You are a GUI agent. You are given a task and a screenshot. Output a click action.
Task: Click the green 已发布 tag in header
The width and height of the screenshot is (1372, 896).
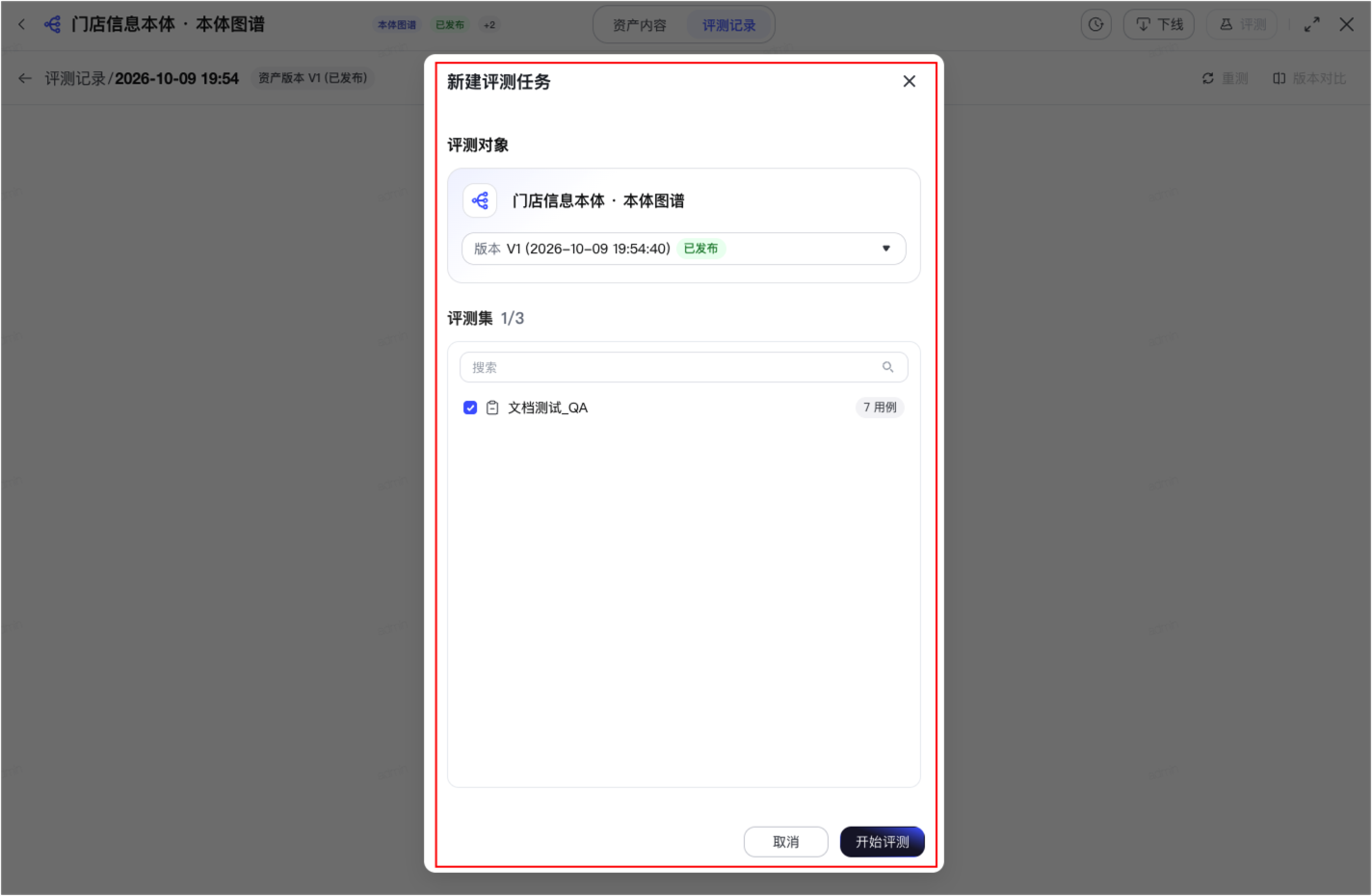(x=450, y=25)
